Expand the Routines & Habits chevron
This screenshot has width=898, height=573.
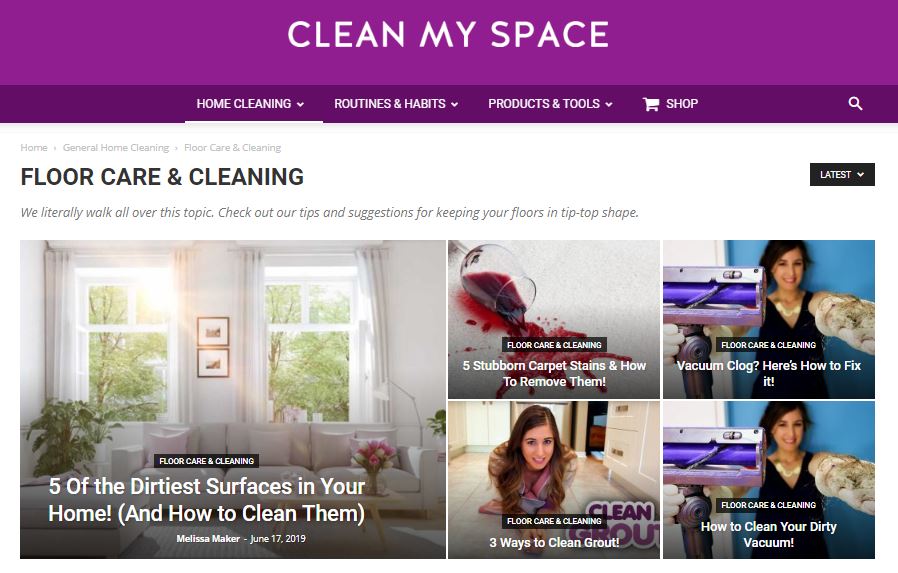(454, 104)
